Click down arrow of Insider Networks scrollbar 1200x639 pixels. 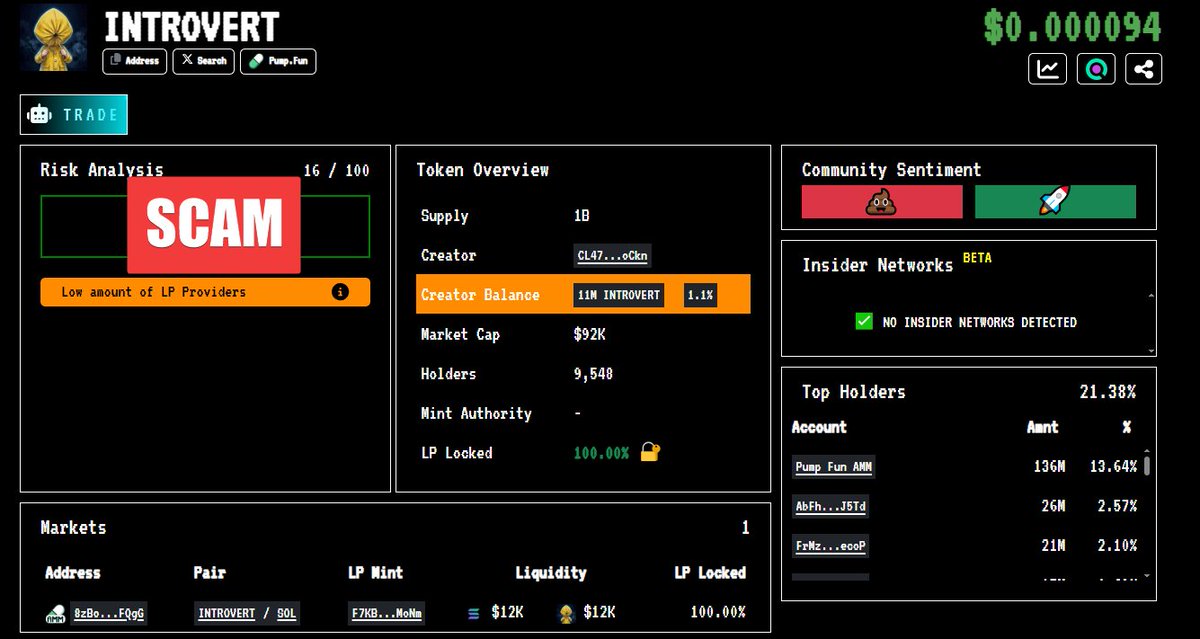coord(1150,349)
